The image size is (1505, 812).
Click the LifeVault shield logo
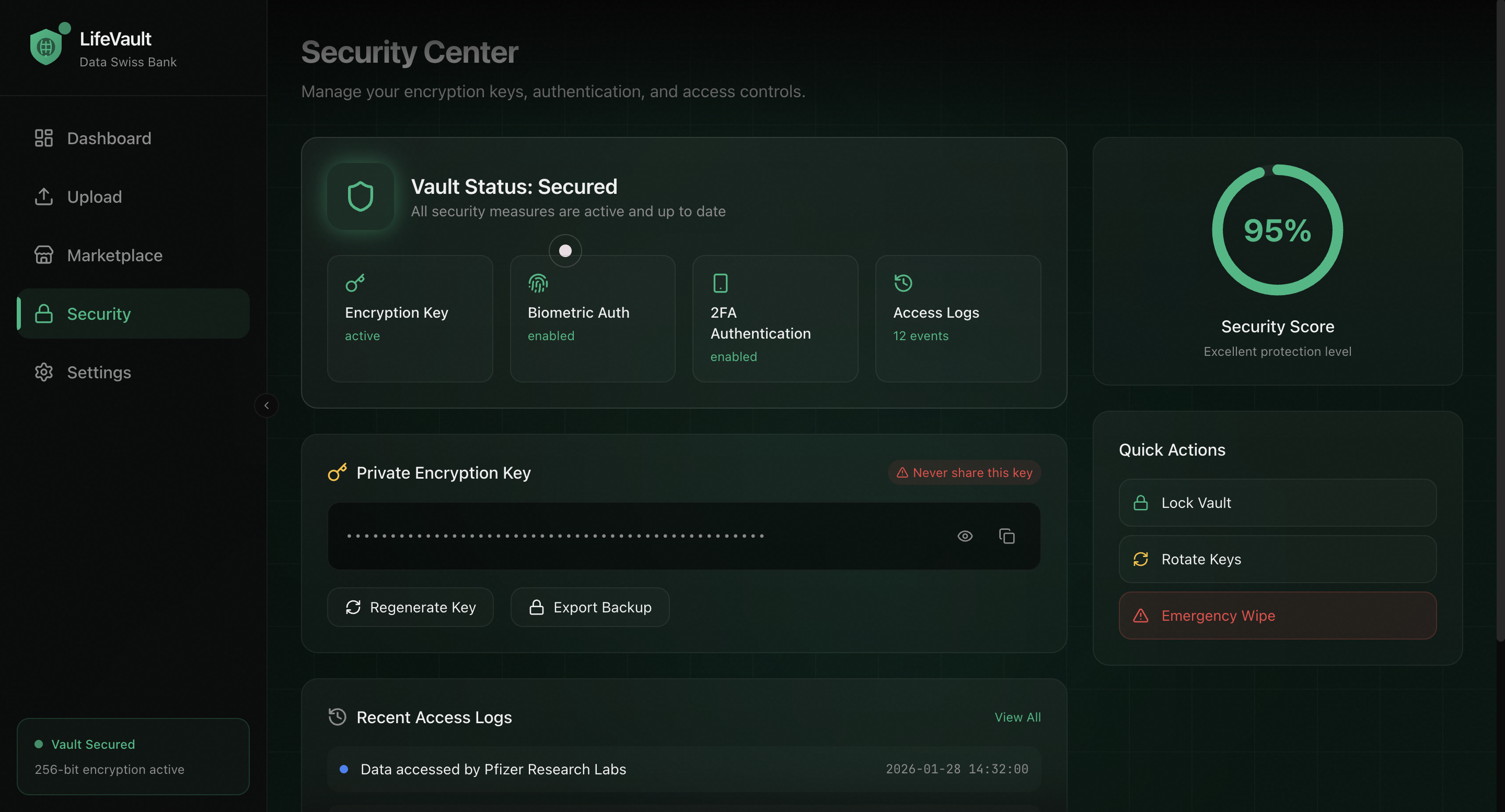pos(47,46)
